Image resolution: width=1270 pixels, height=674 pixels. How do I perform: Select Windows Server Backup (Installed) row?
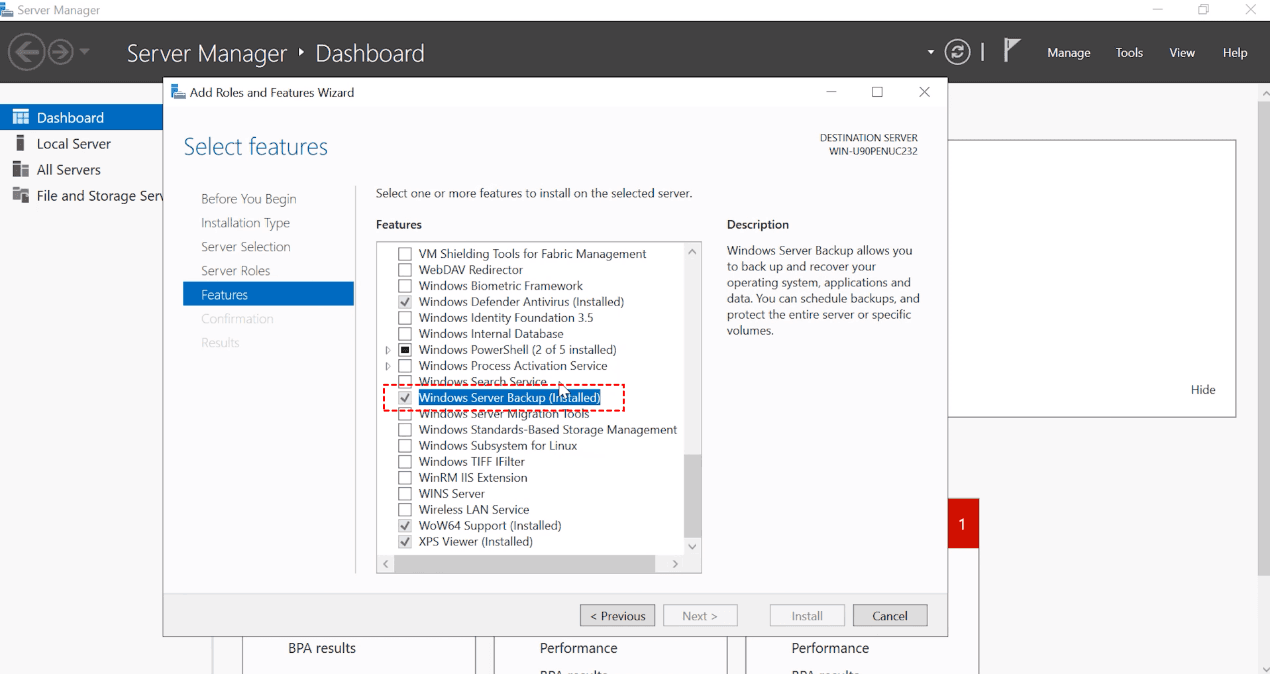point(509,398)
